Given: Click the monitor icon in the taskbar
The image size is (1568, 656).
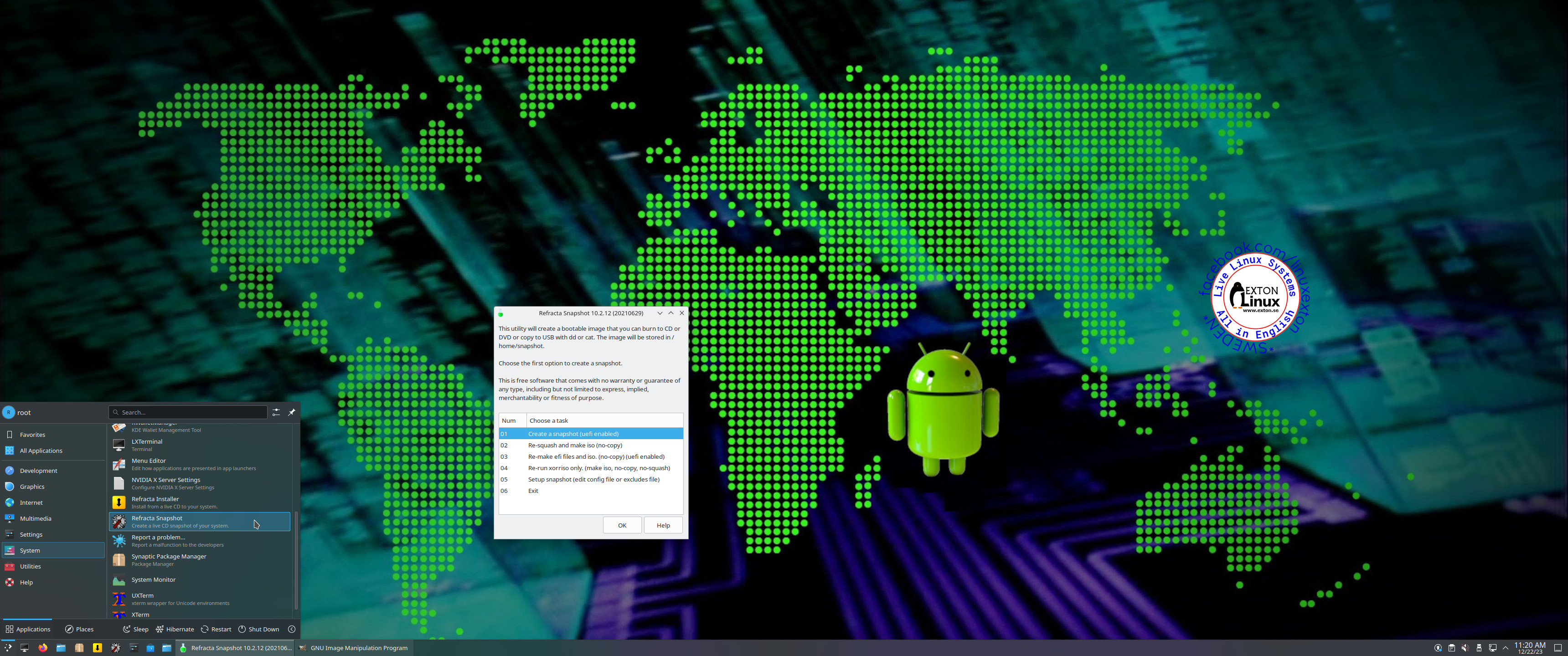Looking at the screenshot, I should pos(24,647).
